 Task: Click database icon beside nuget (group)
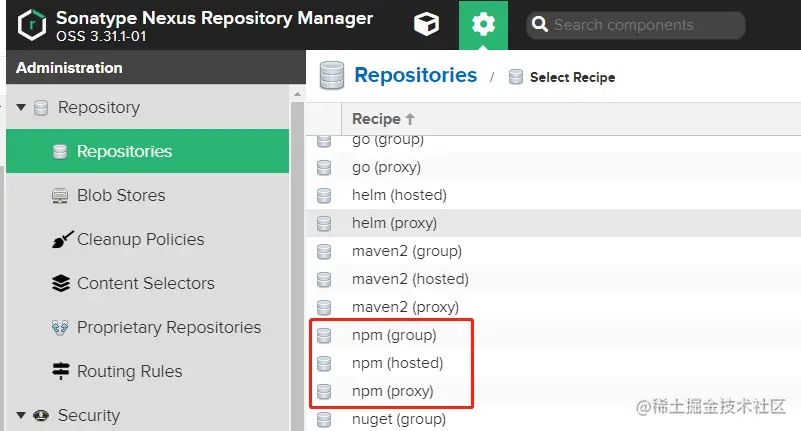click(324, 419)
